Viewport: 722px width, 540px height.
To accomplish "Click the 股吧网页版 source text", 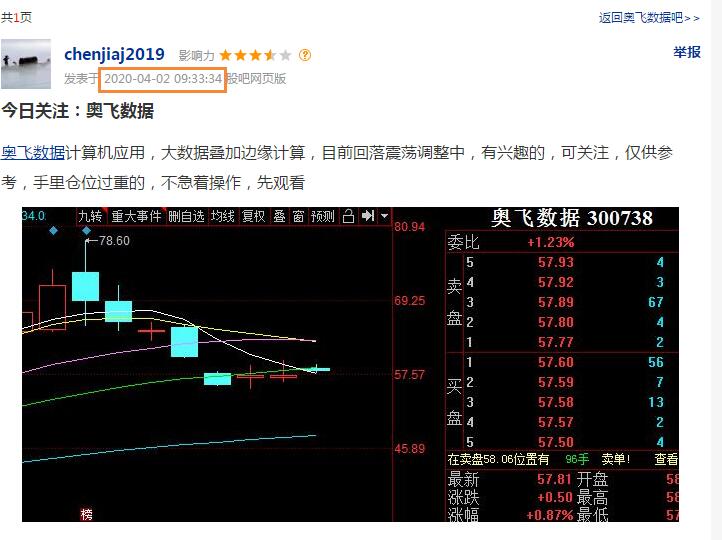I will (256, 79).
